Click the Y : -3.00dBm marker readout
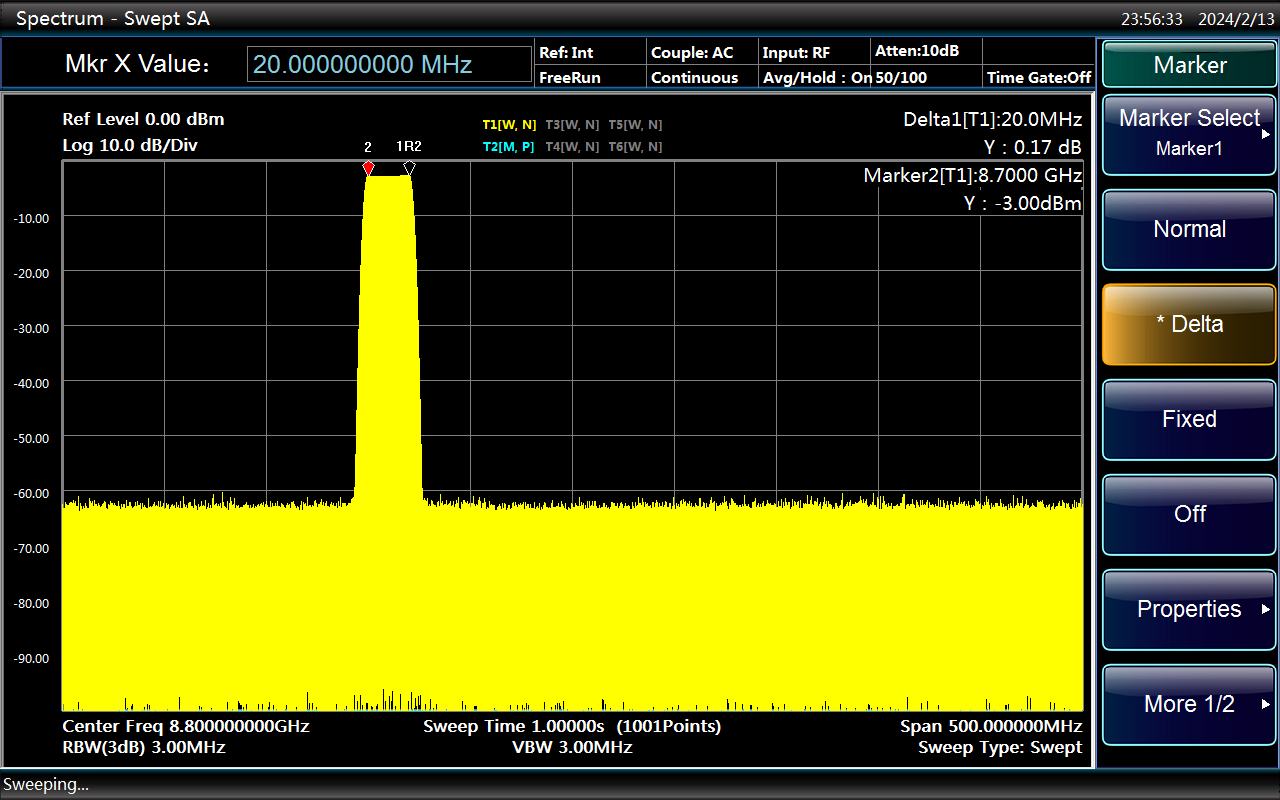The height and width of the screenshot is (800, 1280). point(1022,203)
